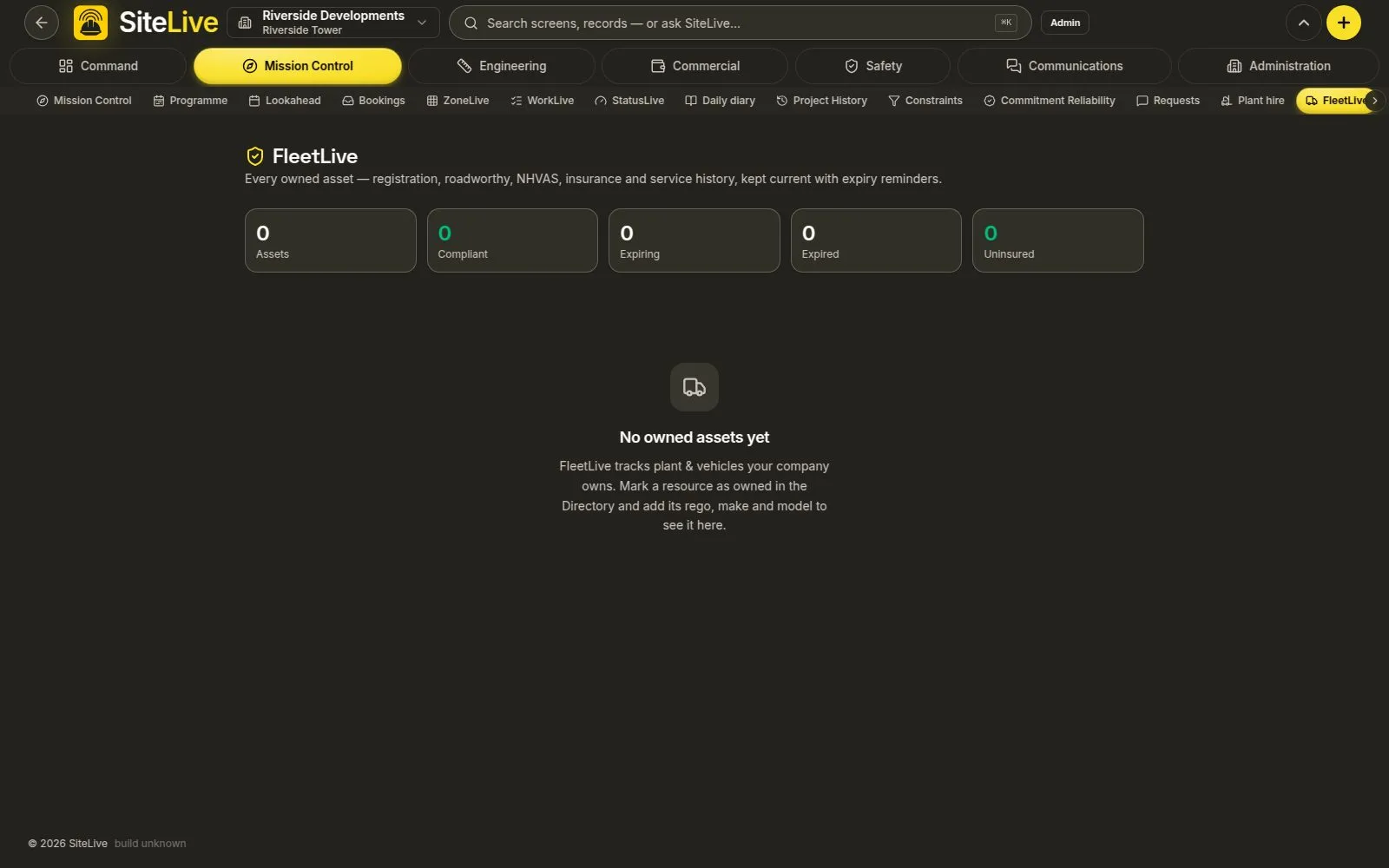Viewport: 1389px width, 868px height.
Task: Click the building icon beside Riverside Developments
Action: pos(245,23)
